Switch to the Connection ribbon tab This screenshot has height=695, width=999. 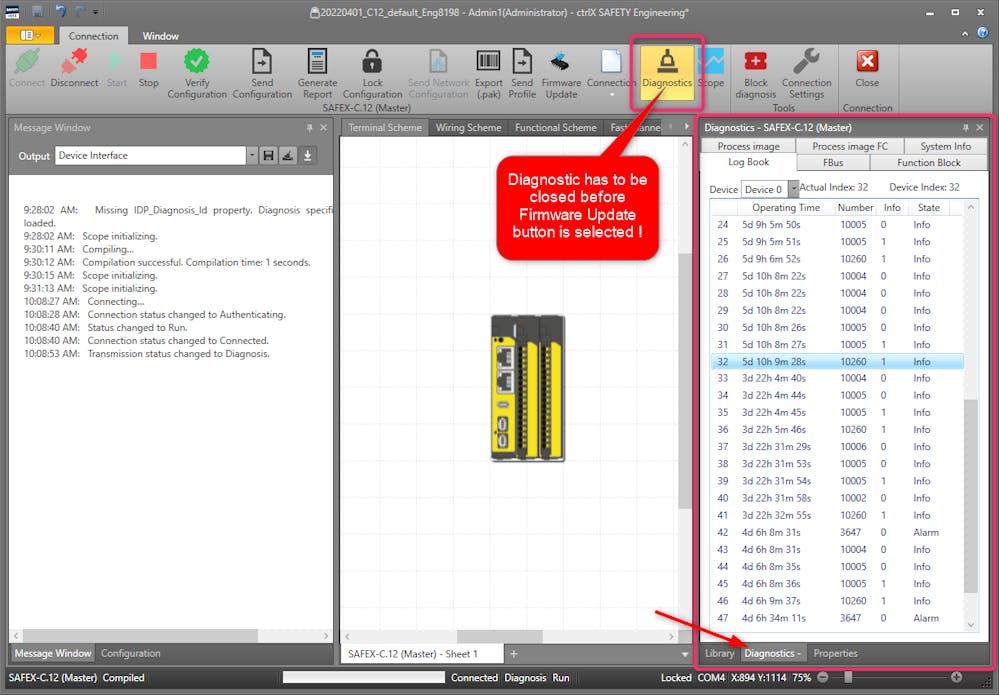coord(94,36)
